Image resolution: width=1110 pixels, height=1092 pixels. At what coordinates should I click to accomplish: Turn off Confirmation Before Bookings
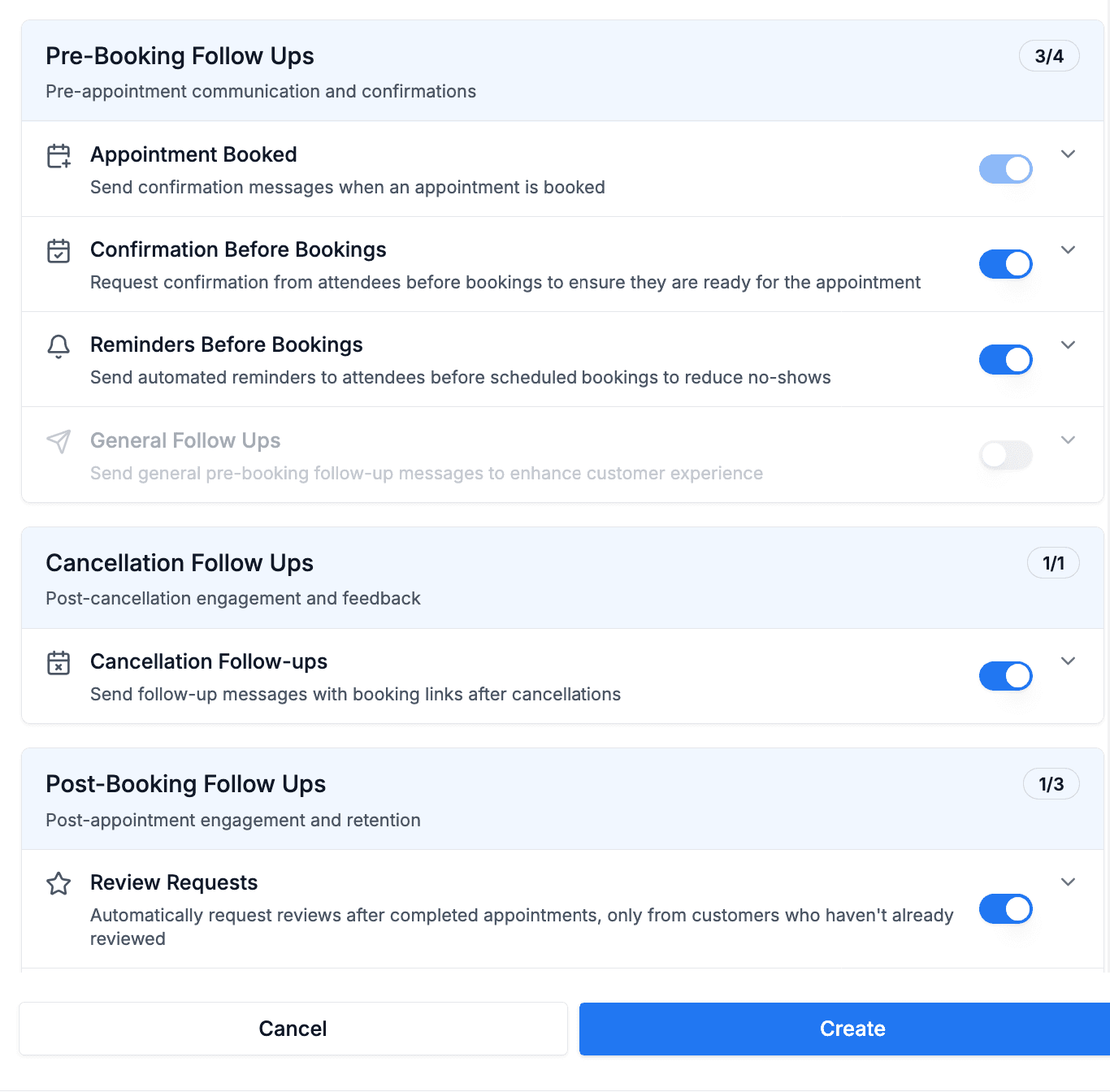1005,264
